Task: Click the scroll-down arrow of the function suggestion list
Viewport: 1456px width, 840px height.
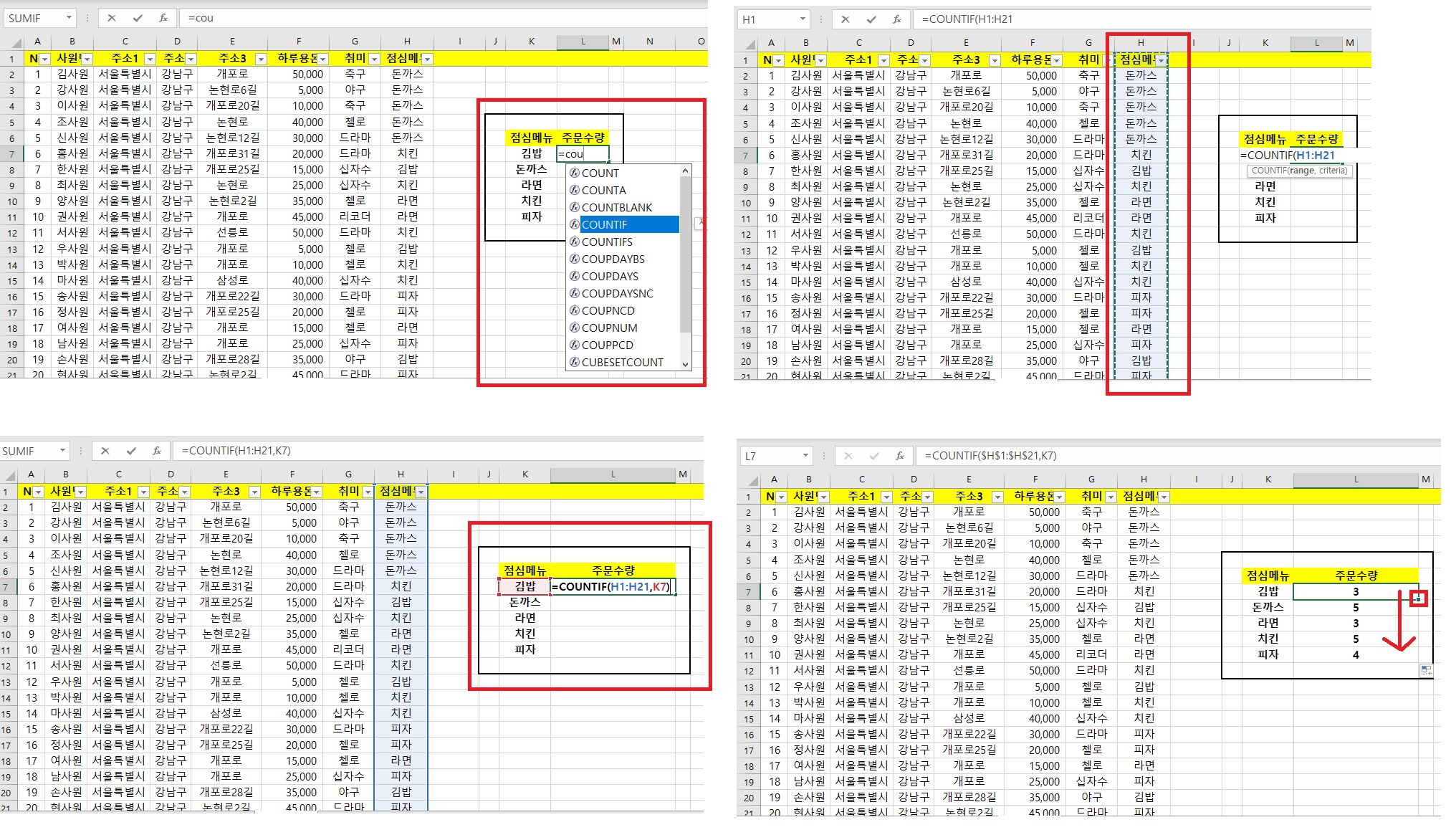Action: pyautogui.click(x=686, y=364)
